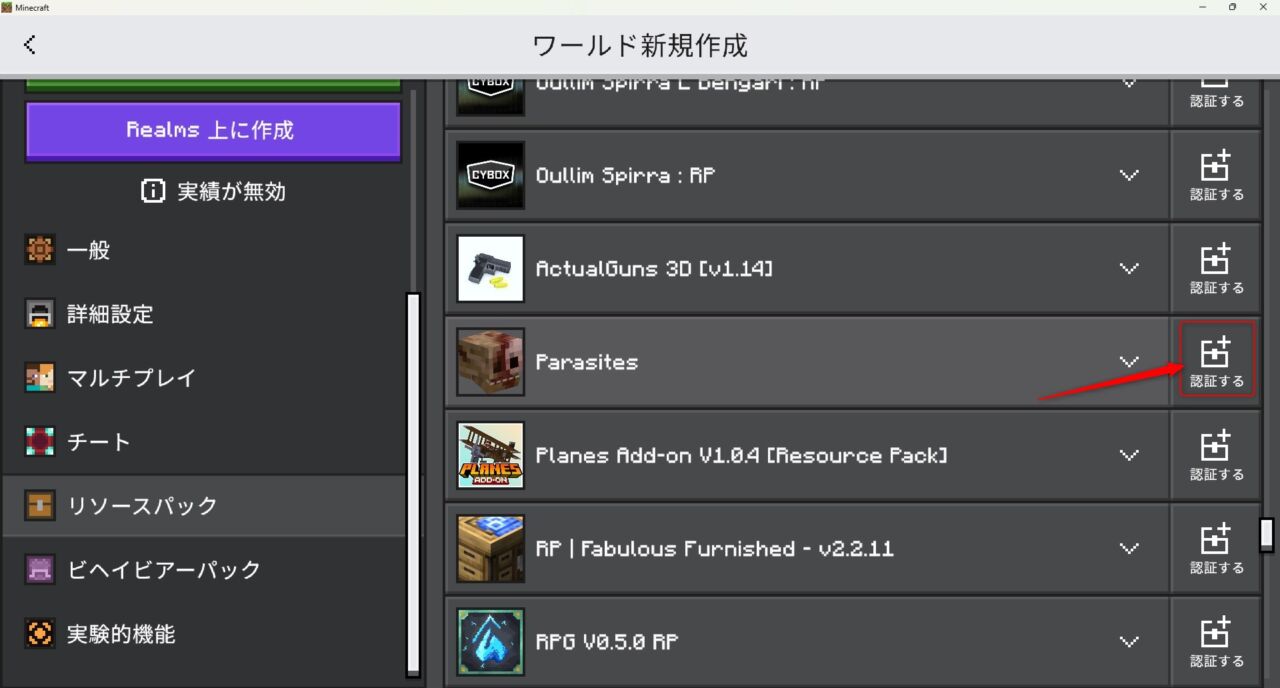Click the ActualGuns 3D [v1.14] title

click(x=654, y=269)
